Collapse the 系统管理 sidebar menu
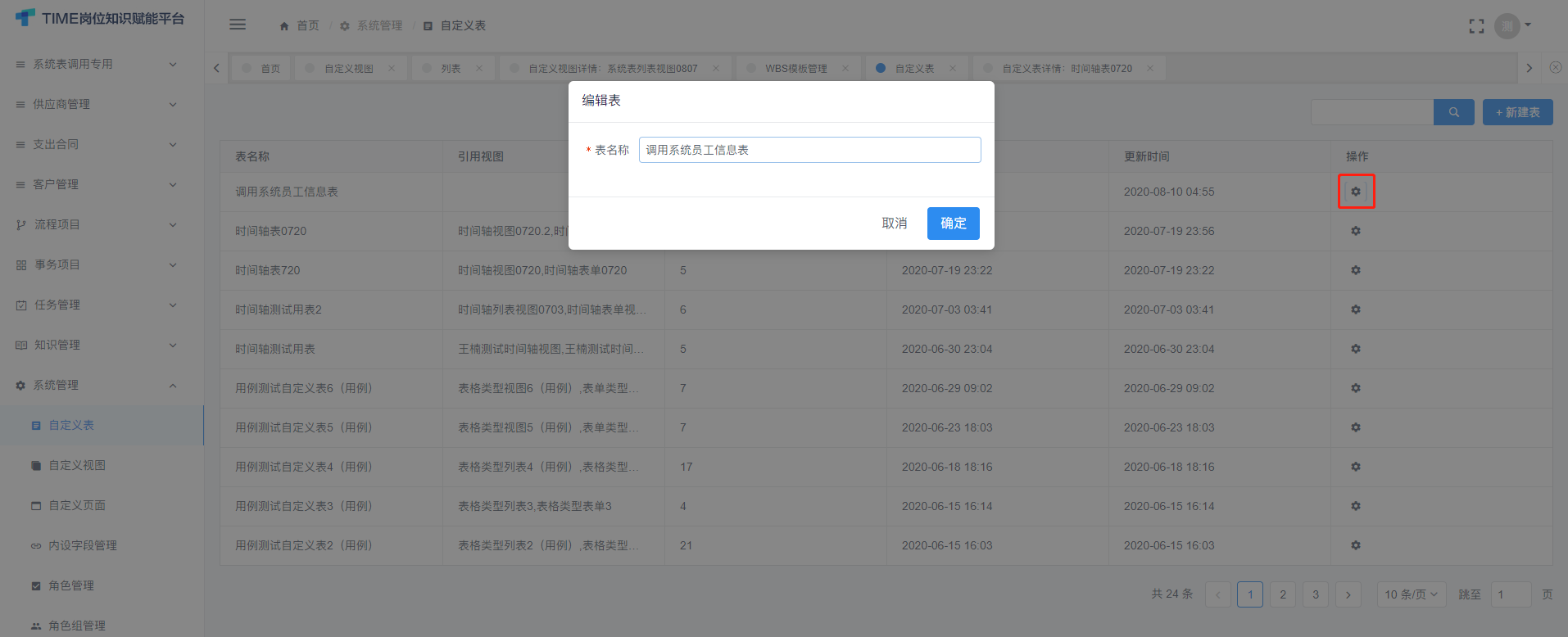Viewport: 1568px width, 637px height. [94, 385]
